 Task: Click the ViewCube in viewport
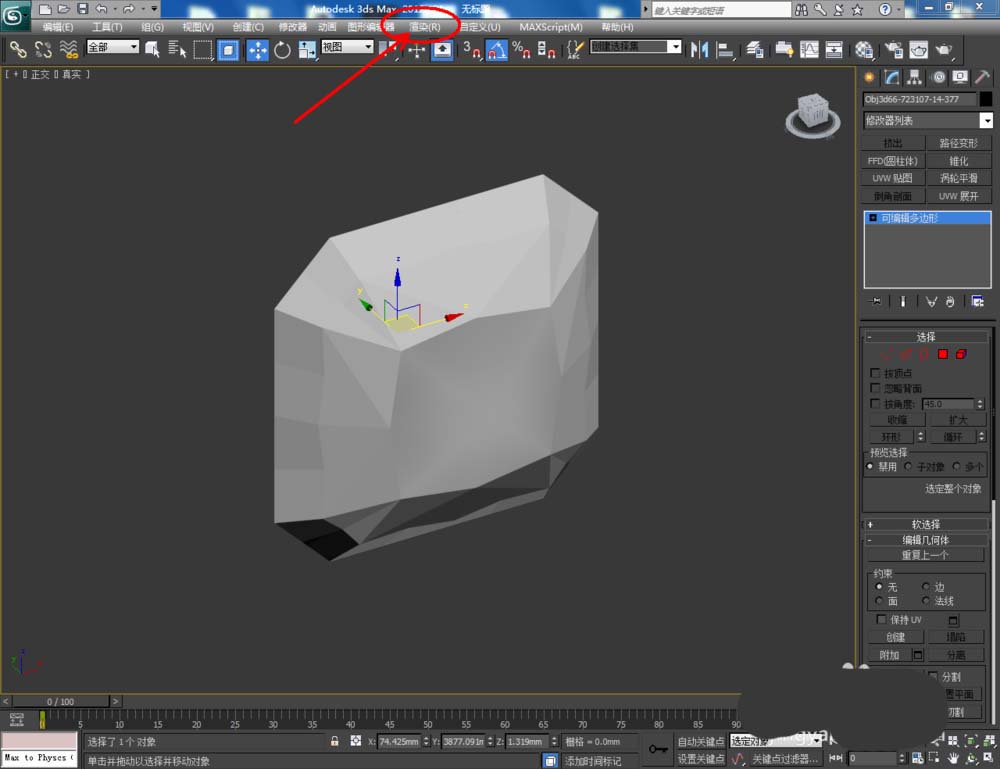(x=812, y=111)
